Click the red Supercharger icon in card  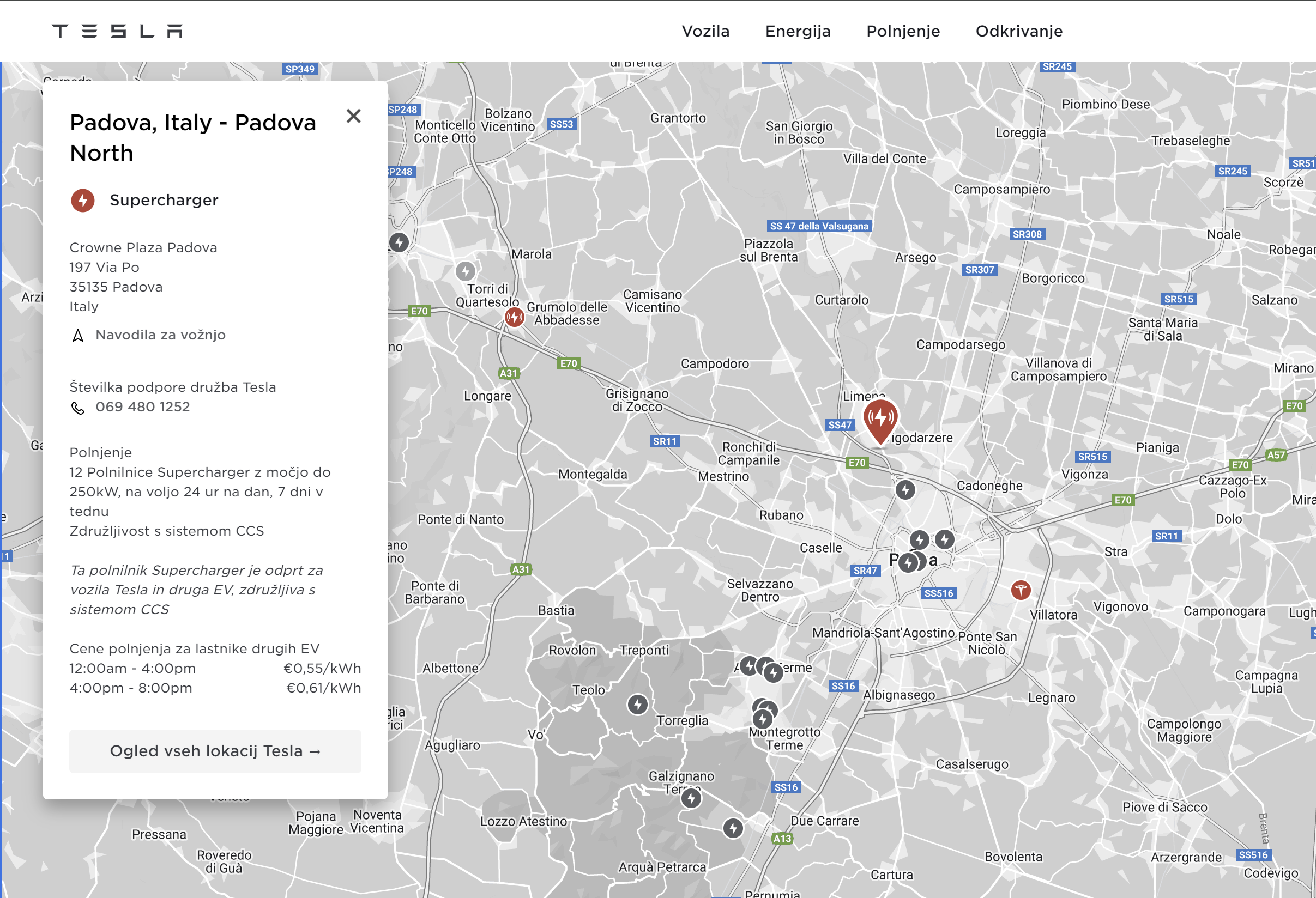pos(83,201)
